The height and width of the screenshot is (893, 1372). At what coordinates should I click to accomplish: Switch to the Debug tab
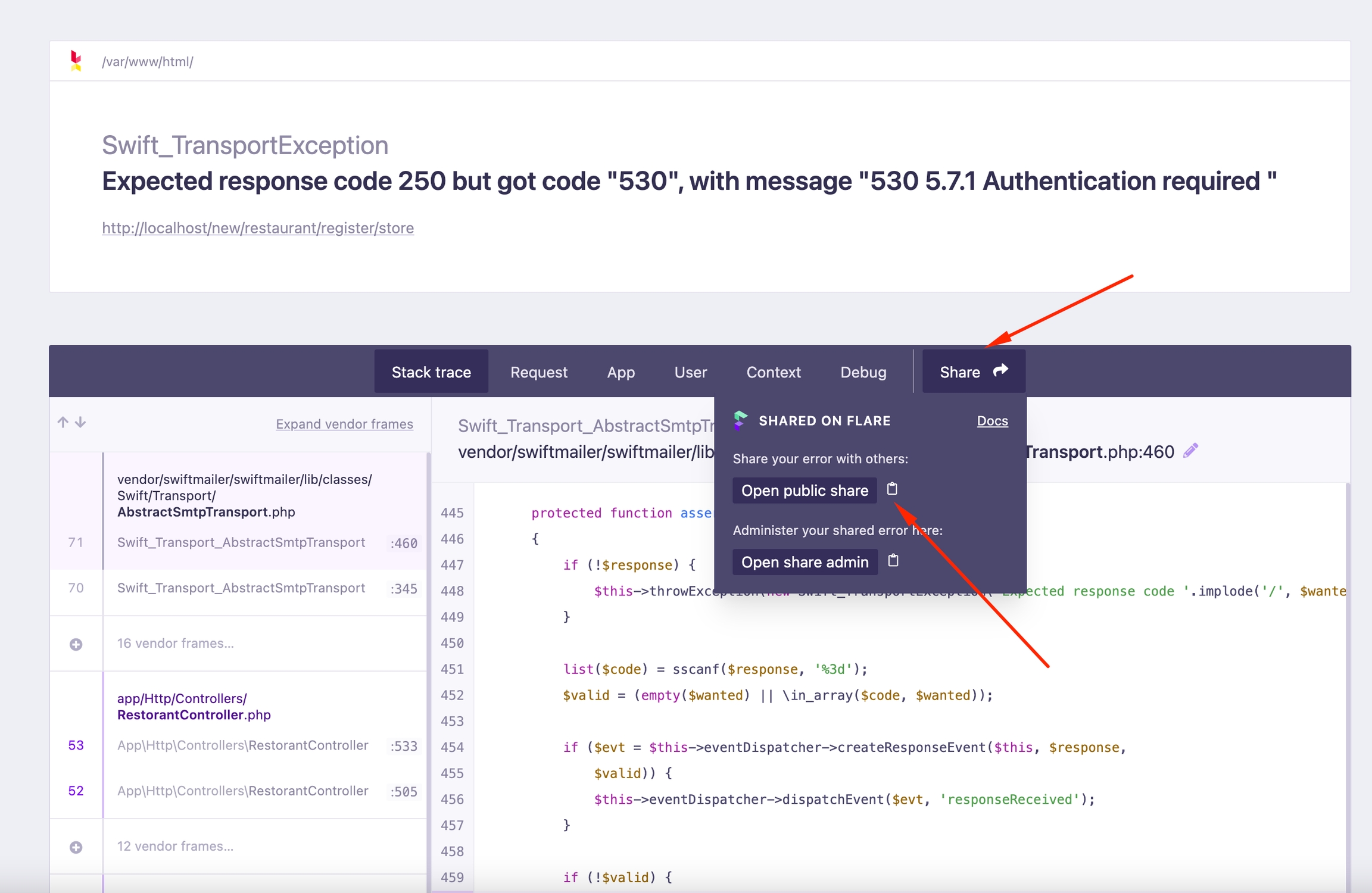click(x=863, y=372)
